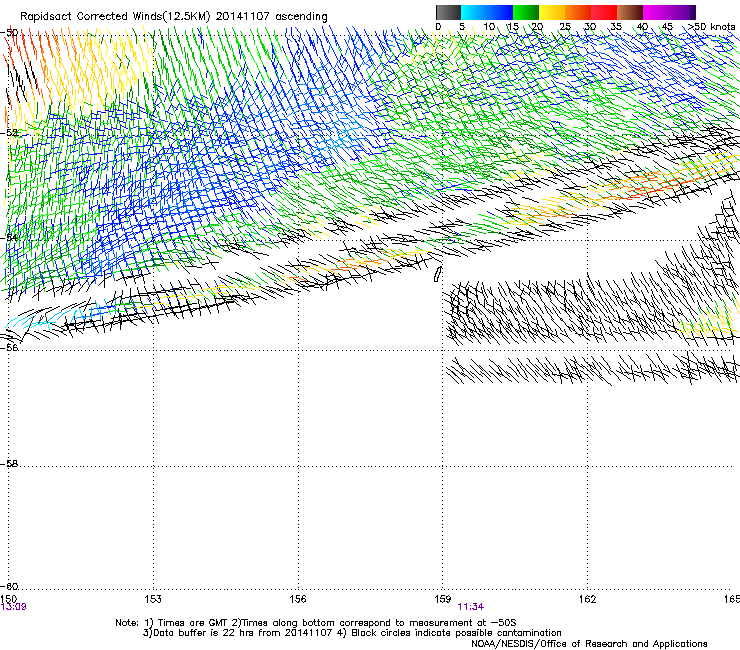The image size is (740, 650).
Task: Select the orange 25-30 knots legend color
Action: point(578,12)
